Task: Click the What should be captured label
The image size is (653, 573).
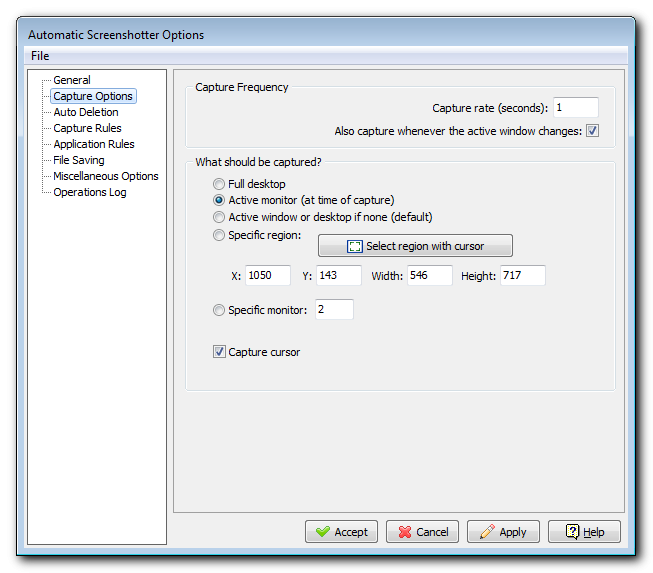Action: 258,162
